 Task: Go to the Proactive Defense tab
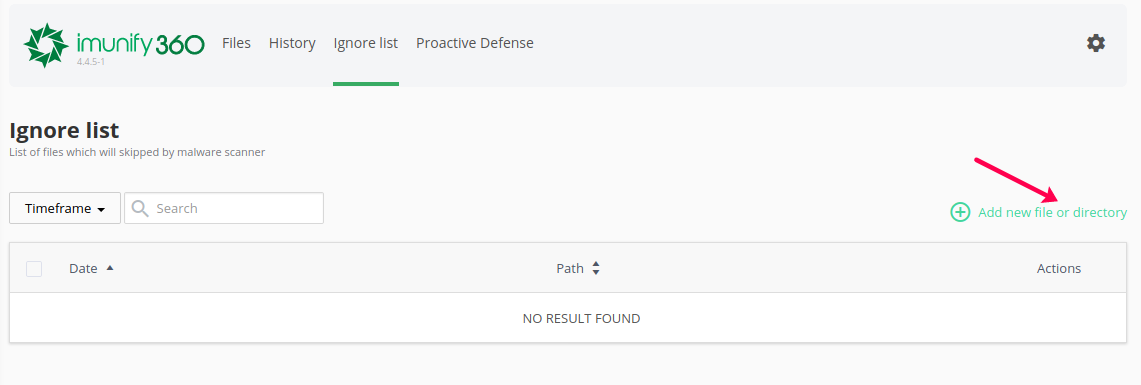[474, 43]
